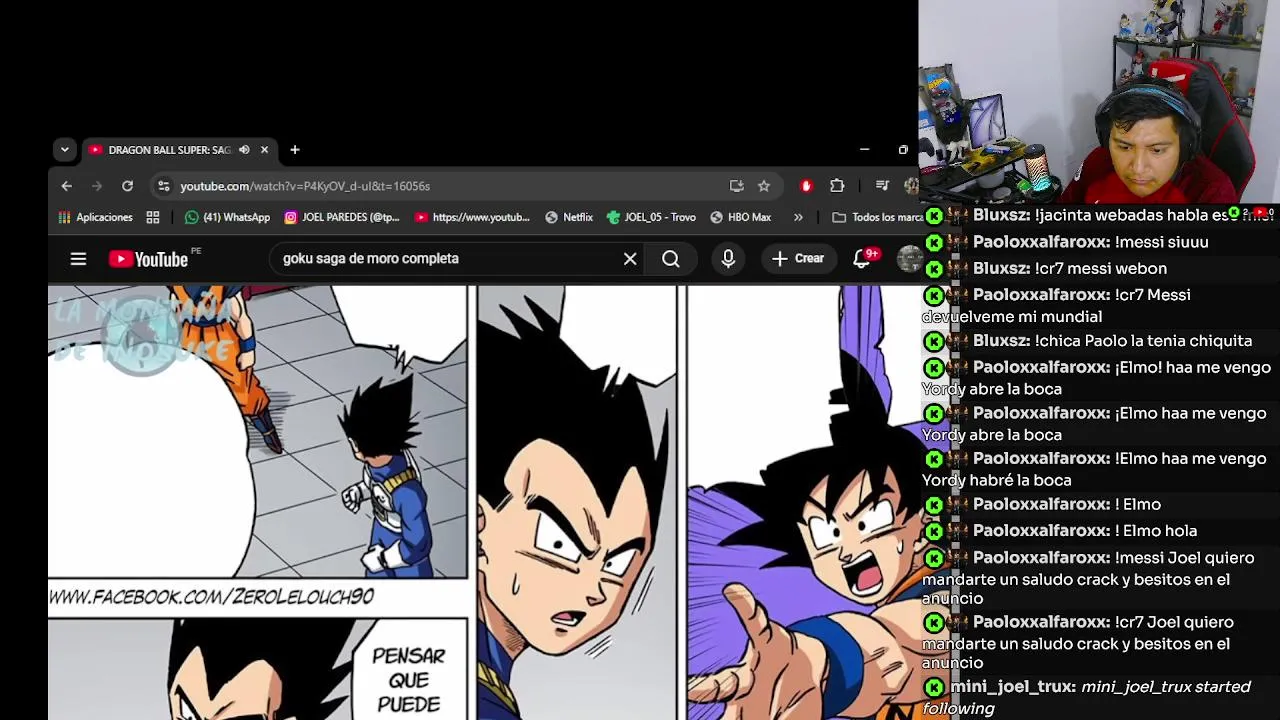Start voice search with the microphone
The image size is (1280, 720).
click(728, 259)
